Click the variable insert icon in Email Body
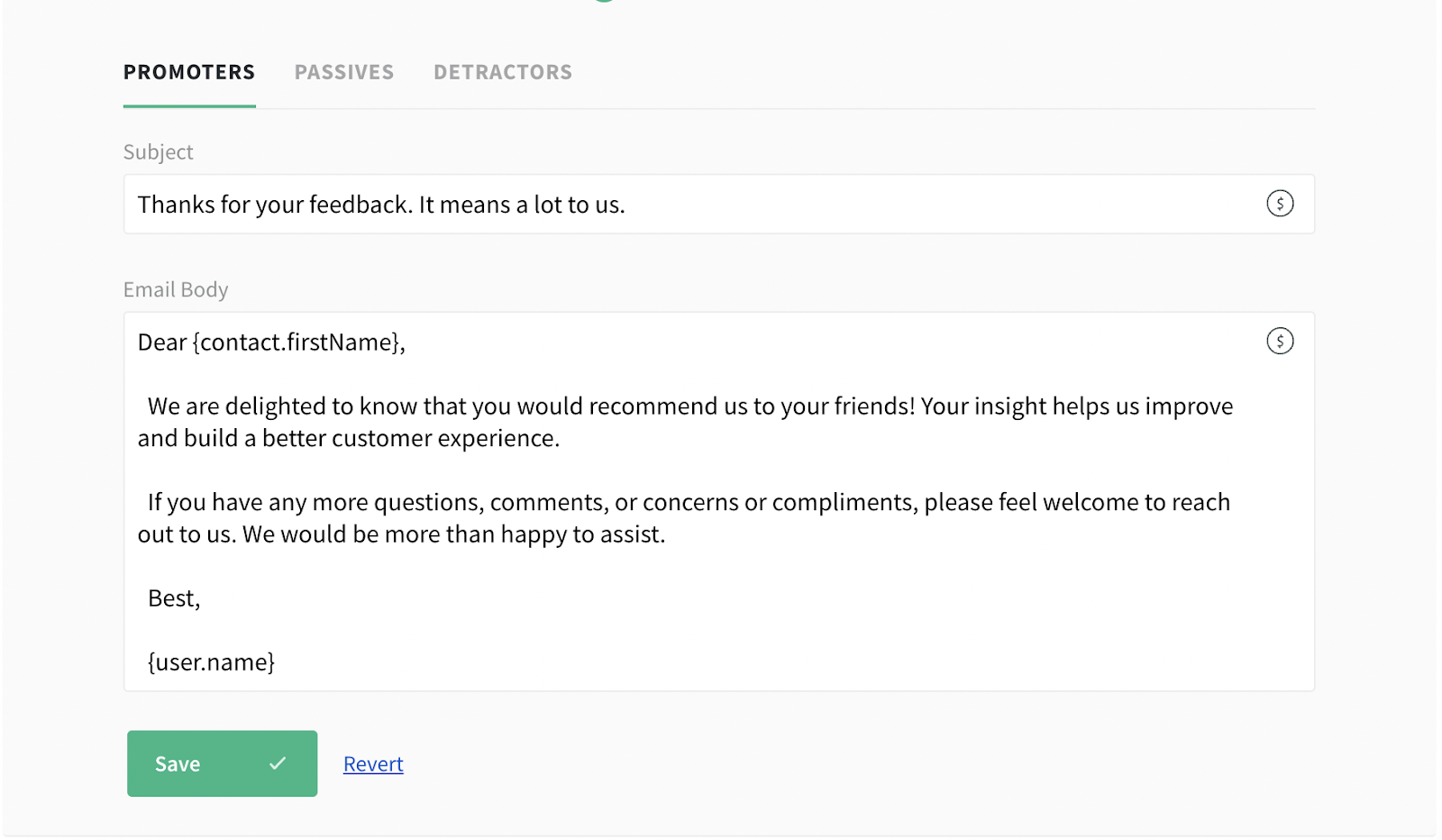 click(x=1279, y=341)
